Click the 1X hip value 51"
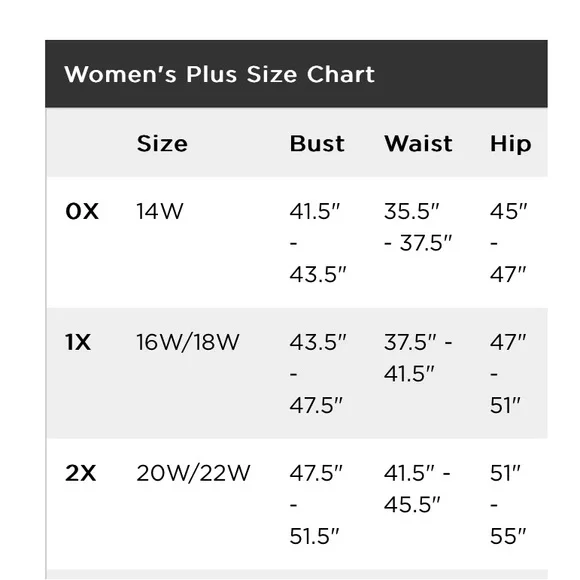The image size is (580, 580). [x=505, y=405]
